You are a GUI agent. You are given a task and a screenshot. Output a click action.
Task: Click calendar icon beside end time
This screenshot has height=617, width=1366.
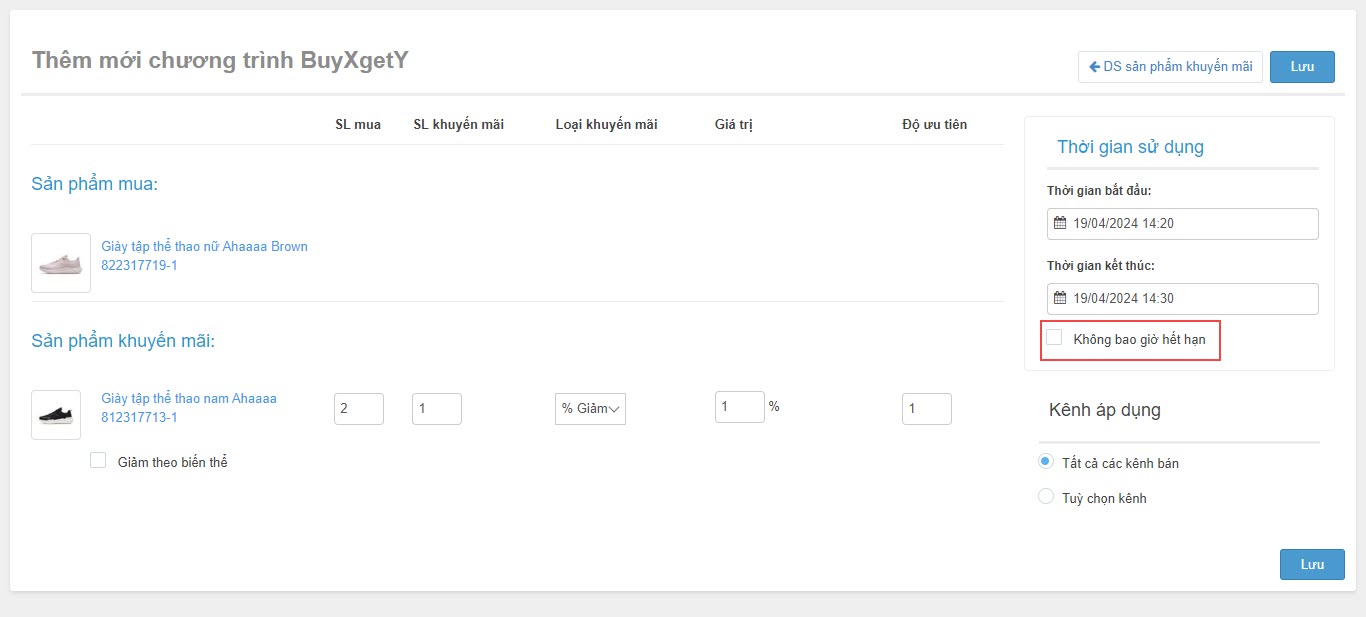[x=1060, y=298]
